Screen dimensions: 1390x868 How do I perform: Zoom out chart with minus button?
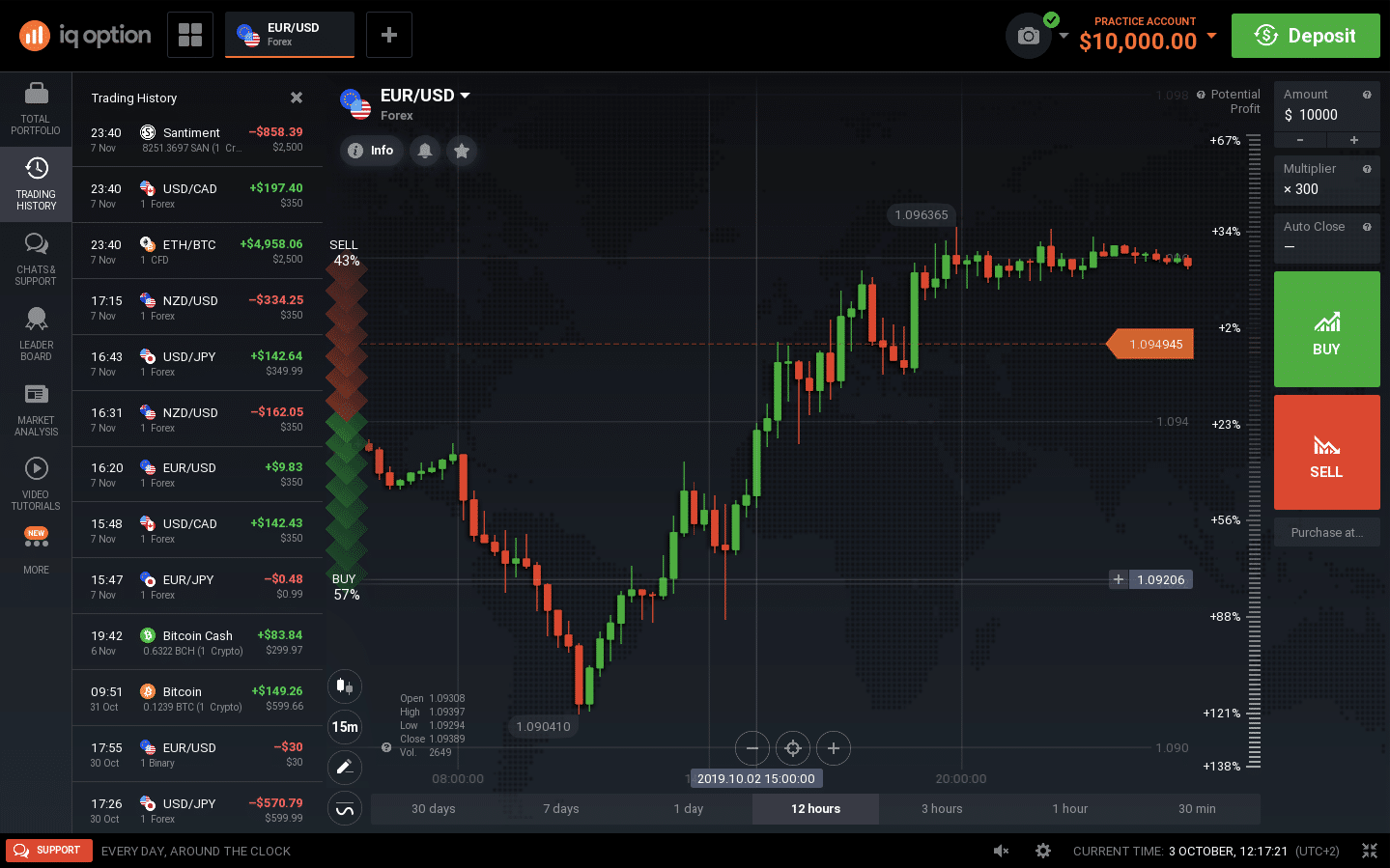click(x=752, y=748)
